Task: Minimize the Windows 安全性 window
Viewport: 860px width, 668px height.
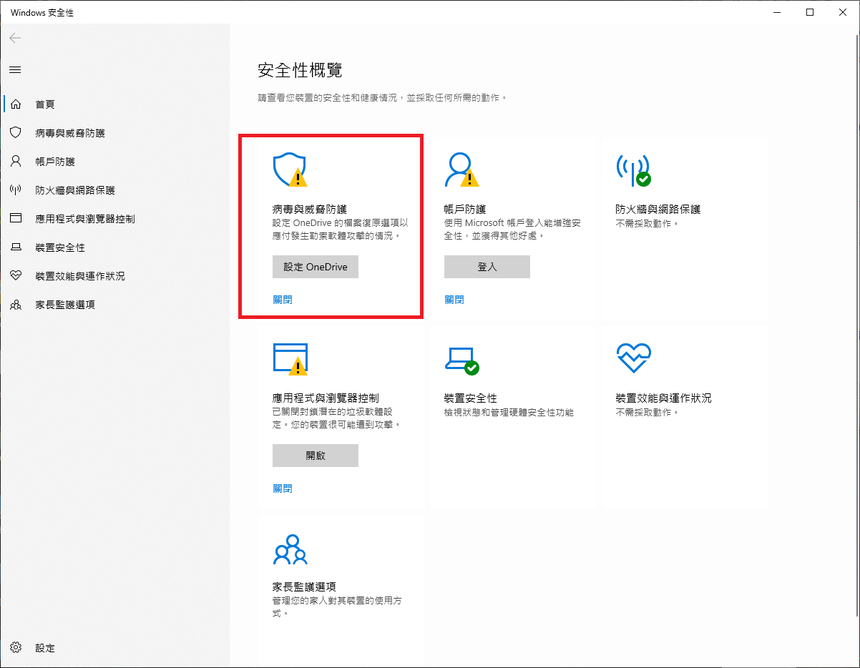Action: pyautogui.click(x=777, y=12)
